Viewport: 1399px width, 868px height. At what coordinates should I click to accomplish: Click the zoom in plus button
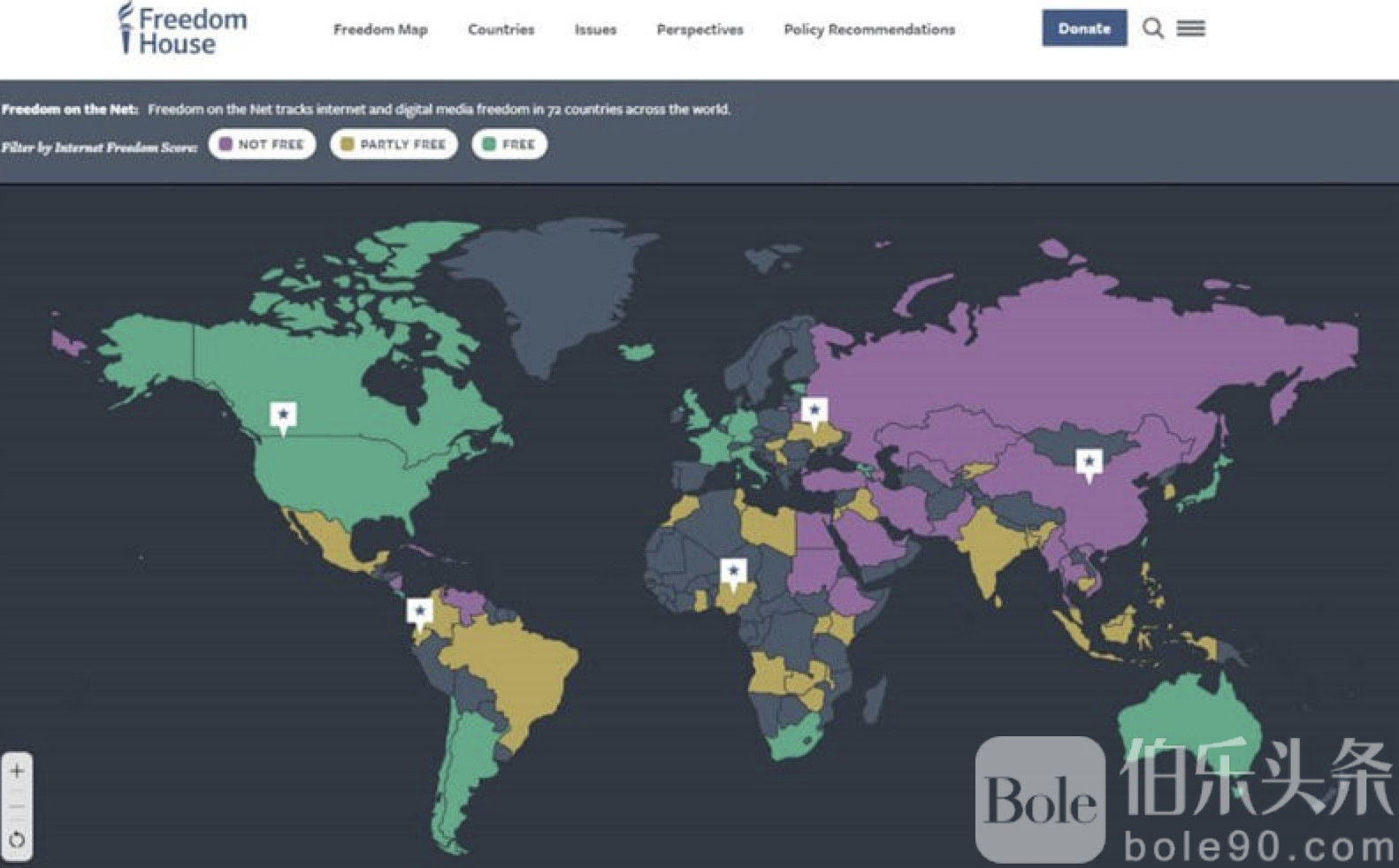[17, 772]
